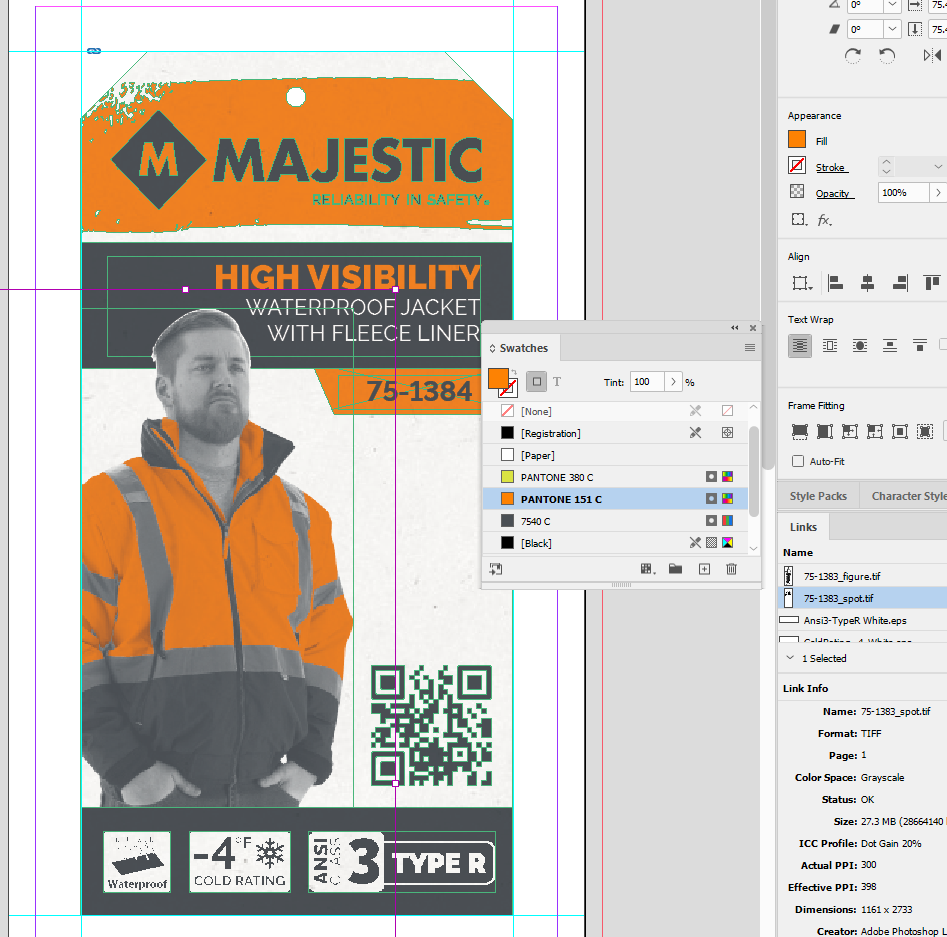Switch to the Character Styles tab
The height and width of the screenshot is (937, 947).
coord(908,496)
